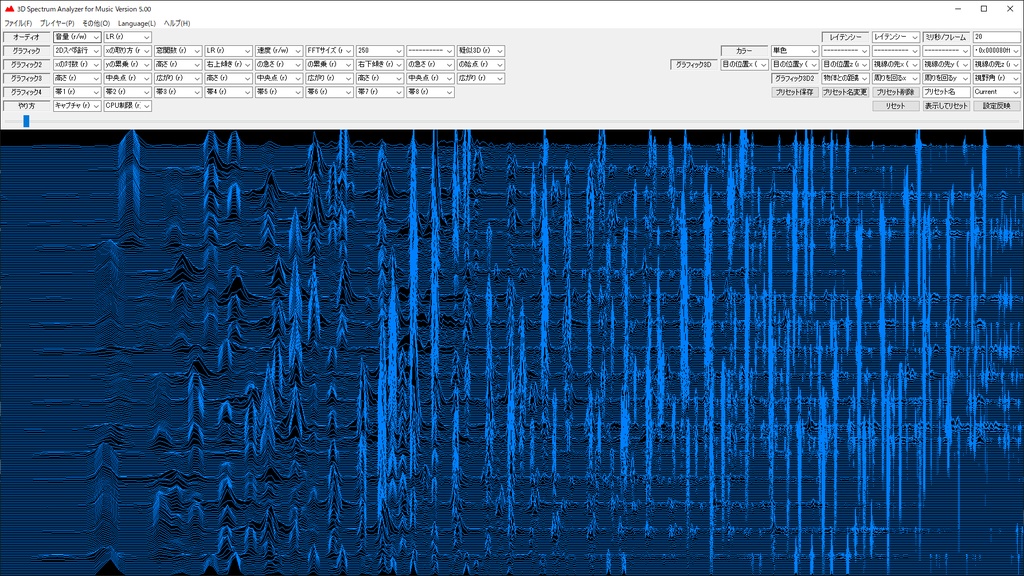Open the 帯6 (r) dropdown
The height and width of the screenshot is (576, 1024).
coord(329,92)
